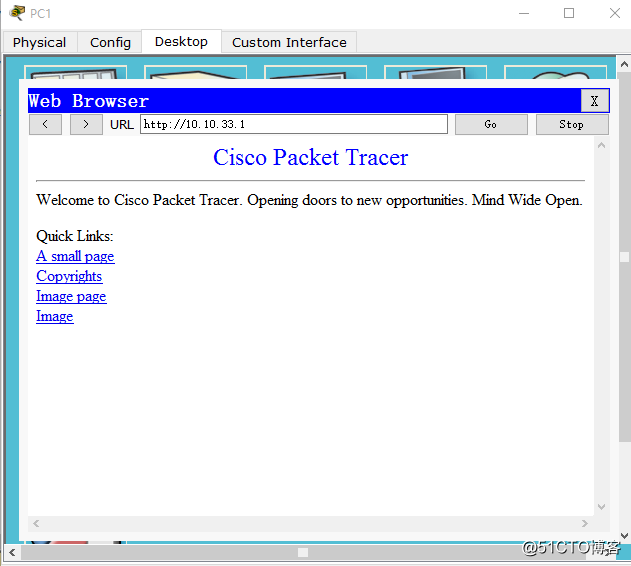The height and width of the screenshot is (566, 631).
Task: Click the PC1 Packet Tracer title icon
Action: (x=17, y=13)
